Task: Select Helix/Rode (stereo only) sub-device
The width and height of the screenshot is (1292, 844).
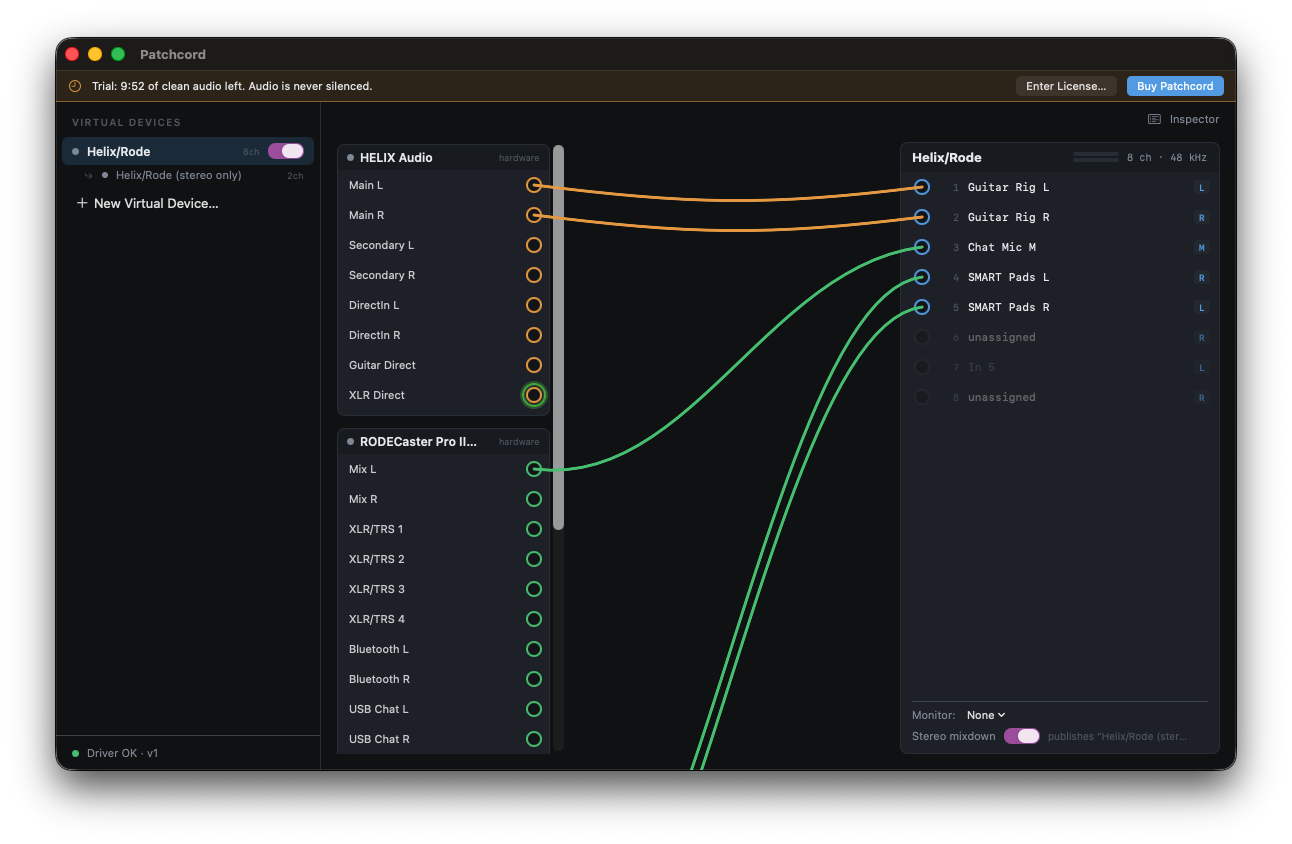Action: (x=179, y=175)
